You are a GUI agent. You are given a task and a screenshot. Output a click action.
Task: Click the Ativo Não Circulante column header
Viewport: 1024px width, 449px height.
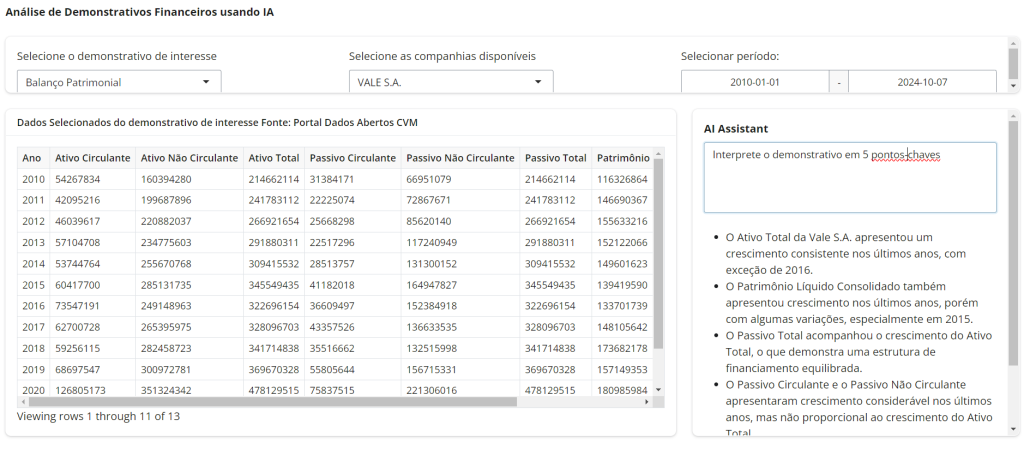click(189, 158)
